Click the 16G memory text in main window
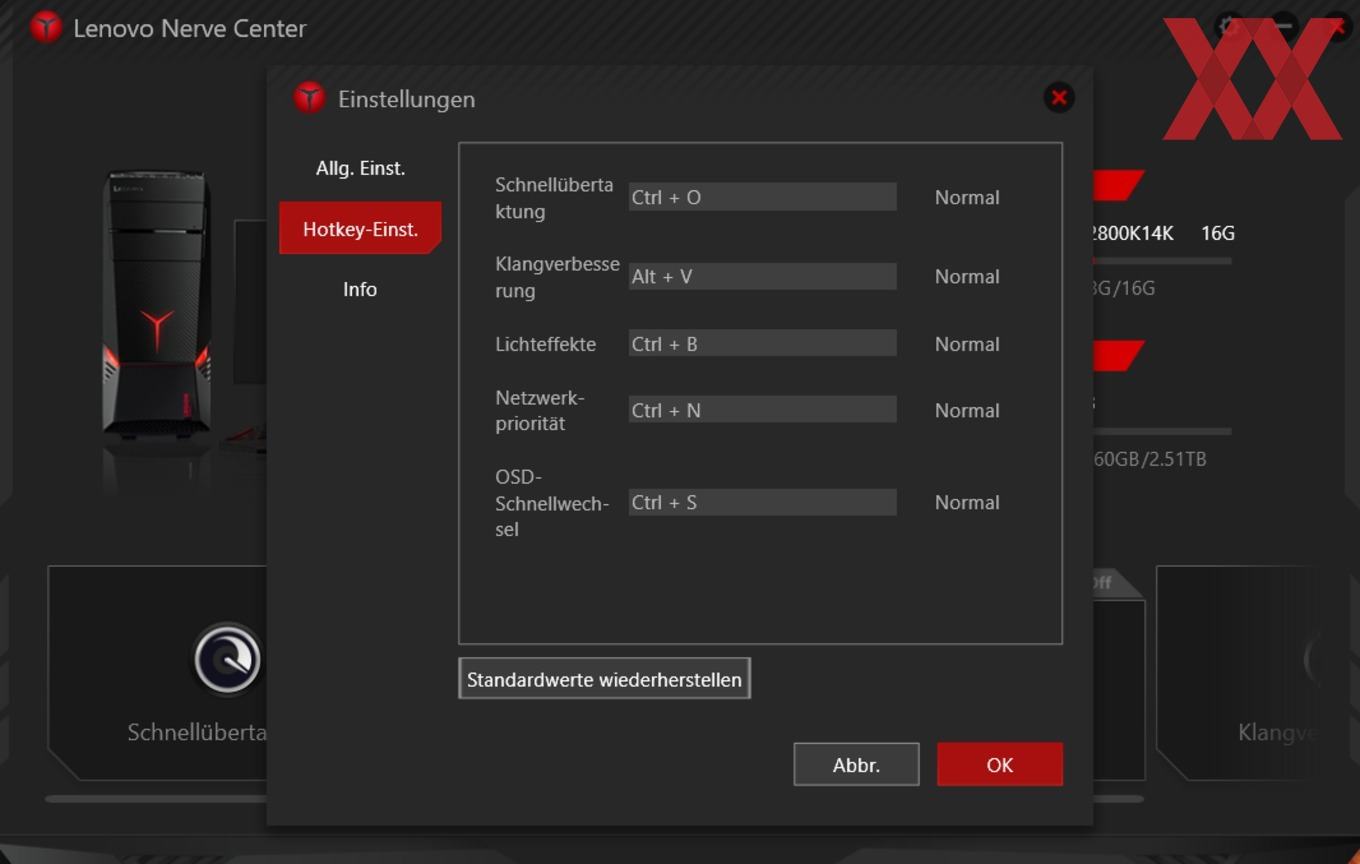 [1218, 233]
